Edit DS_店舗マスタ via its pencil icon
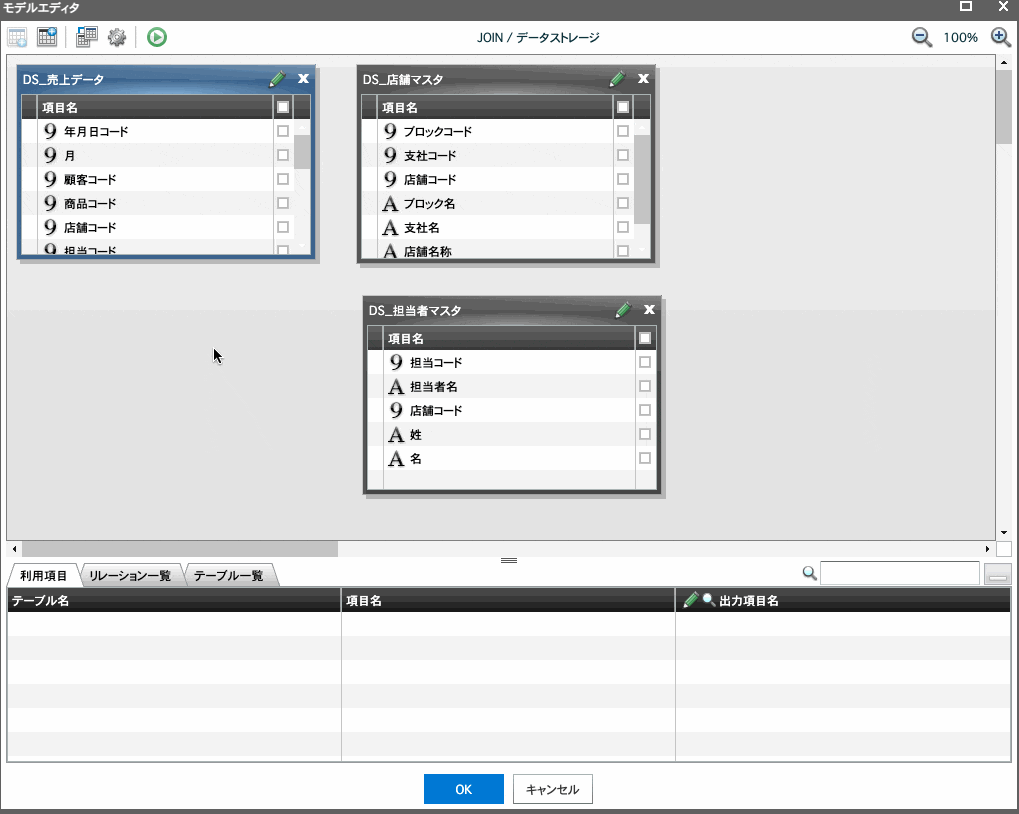This screenshot has height=814, width=1019. (616, 79)
